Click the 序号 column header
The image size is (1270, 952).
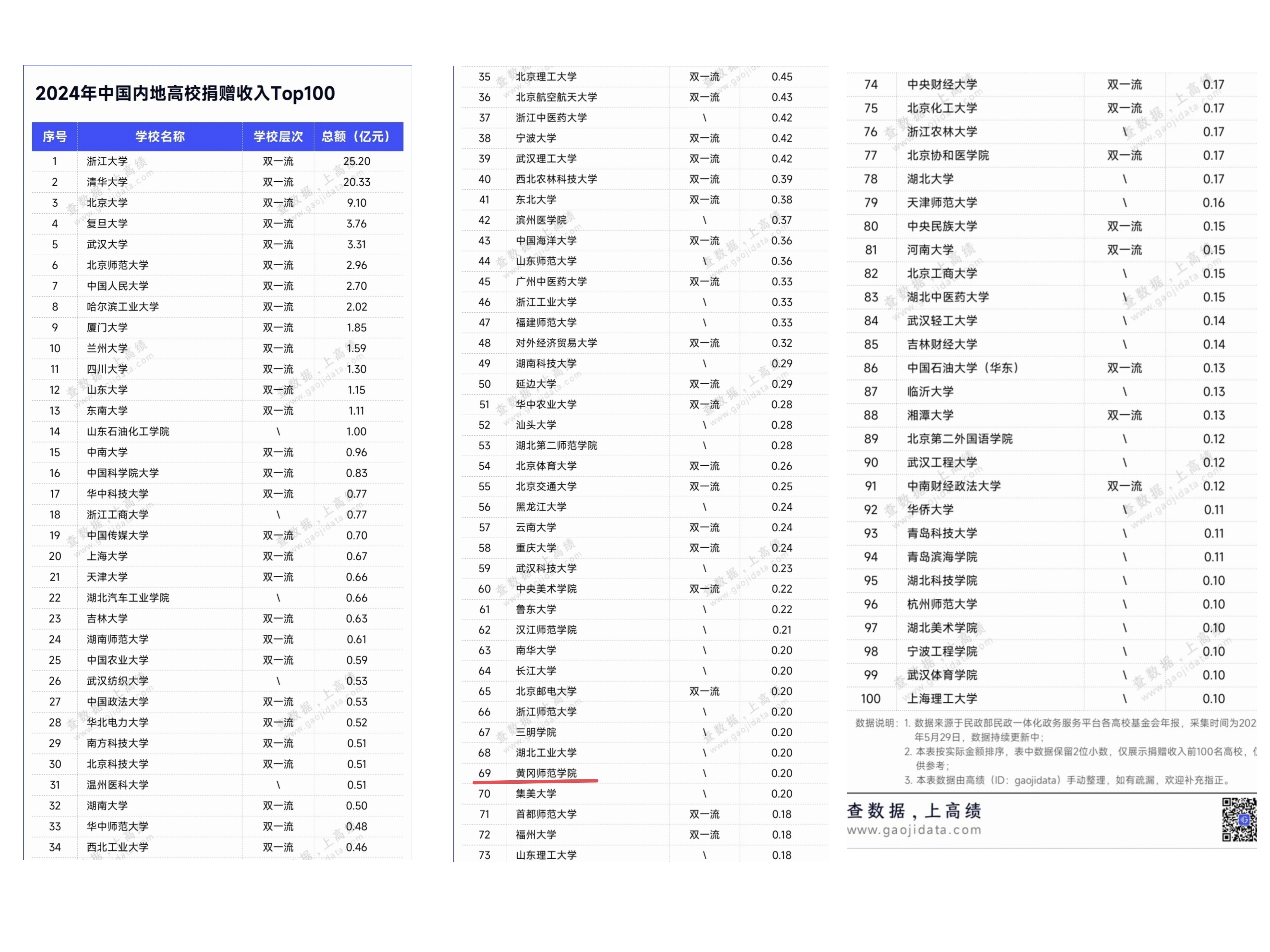click(x=55, y=137)
